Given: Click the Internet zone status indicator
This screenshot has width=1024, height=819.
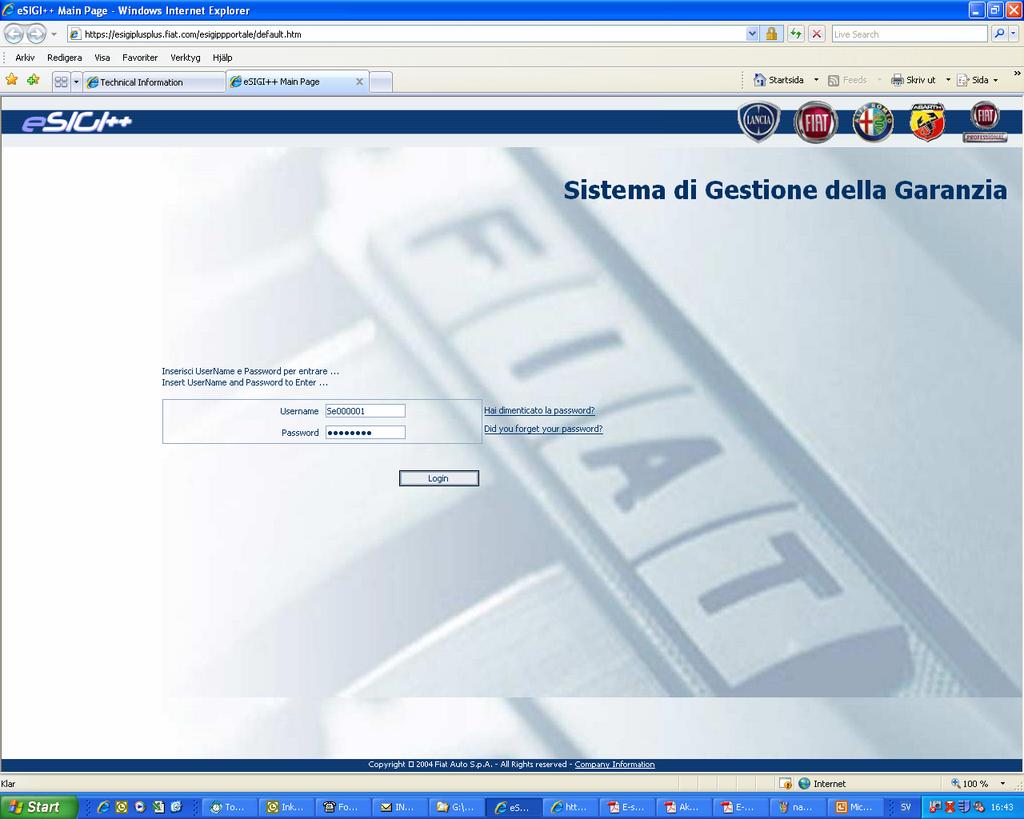Looking at the screenshot, I should 822,783.
